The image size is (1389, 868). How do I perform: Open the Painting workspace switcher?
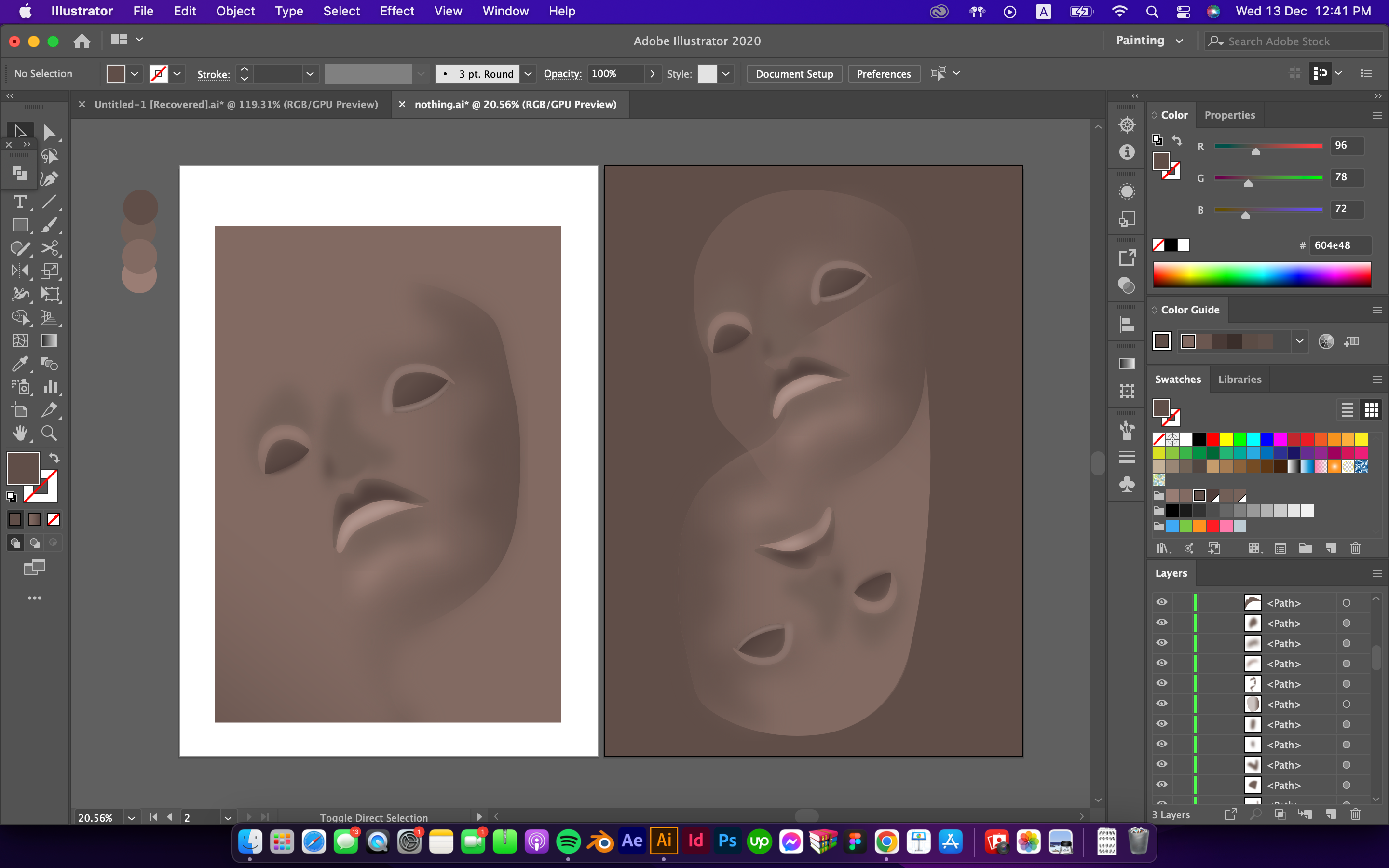pyautogui.click(x=1149, y=41)
